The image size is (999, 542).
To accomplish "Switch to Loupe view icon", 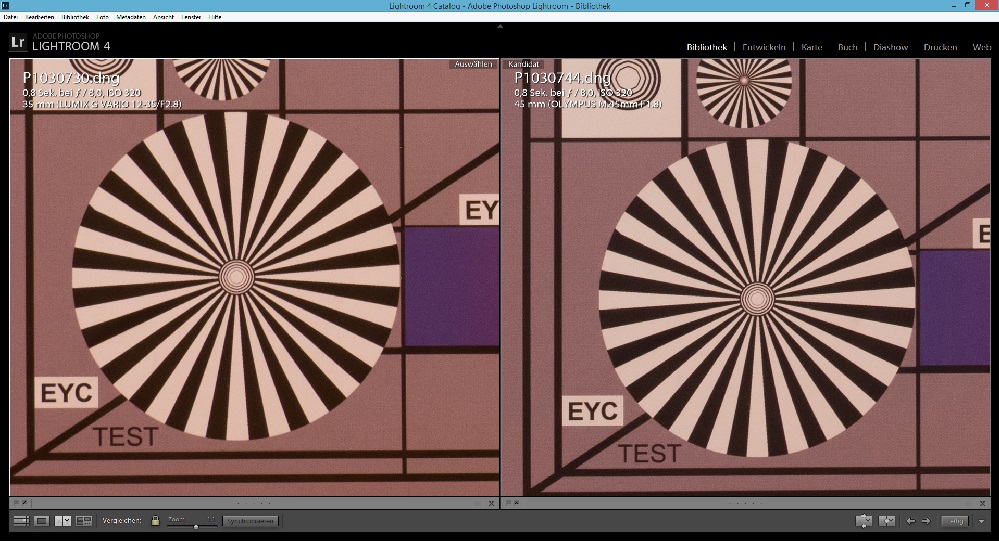I will point(42,521).
